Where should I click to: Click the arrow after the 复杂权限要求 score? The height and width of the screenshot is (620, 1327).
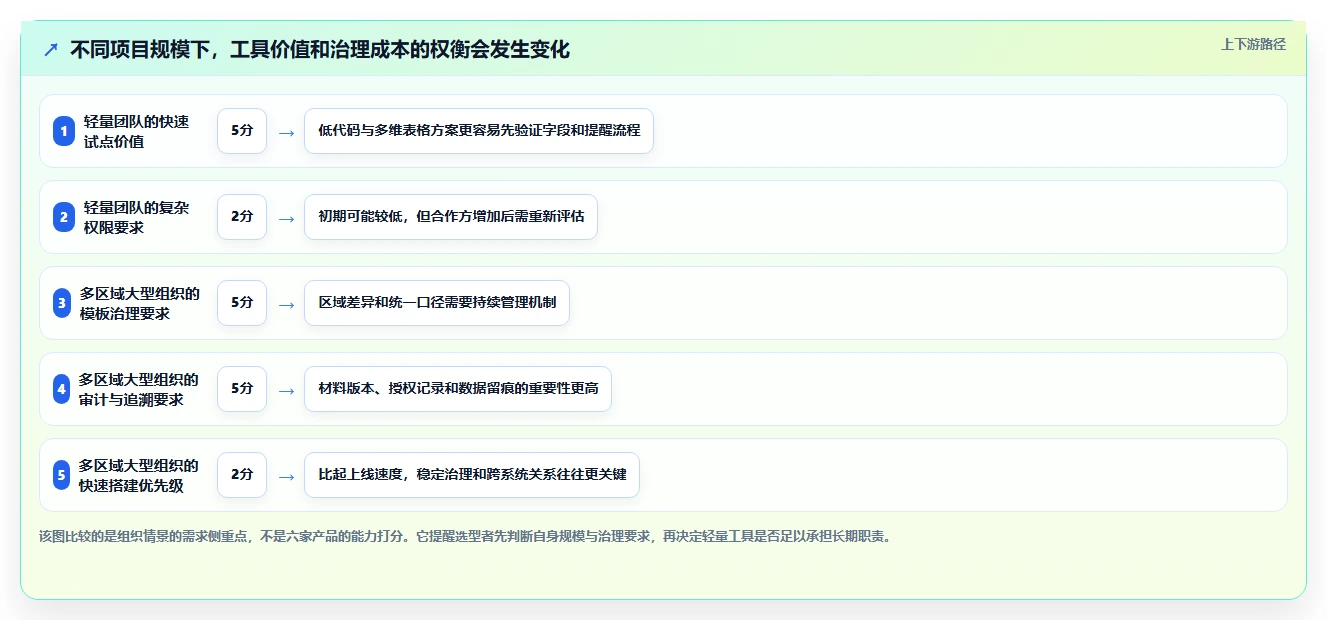pyautogui.click(x=286, y=218)
